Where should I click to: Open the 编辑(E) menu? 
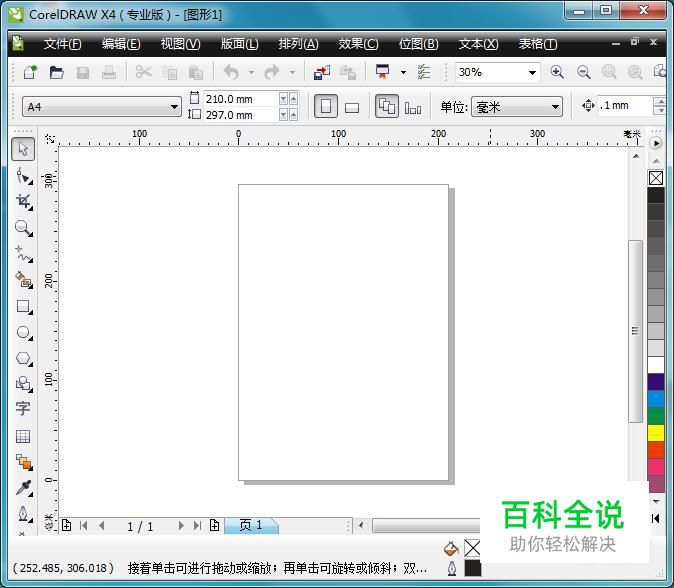121,44
